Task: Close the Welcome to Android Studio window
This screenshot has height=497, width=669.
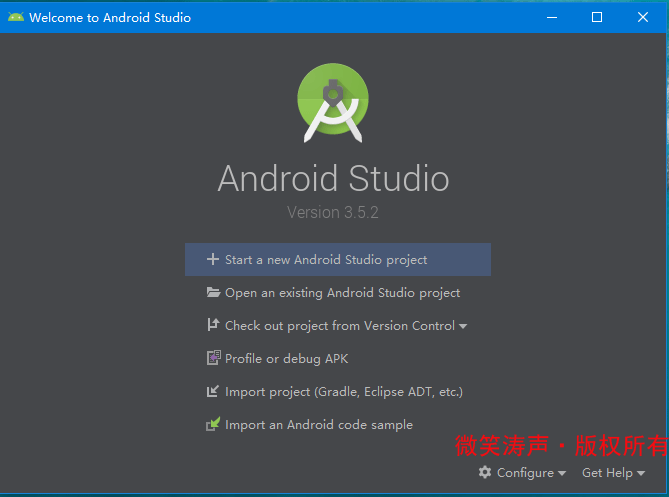Action: pos(643,17)
